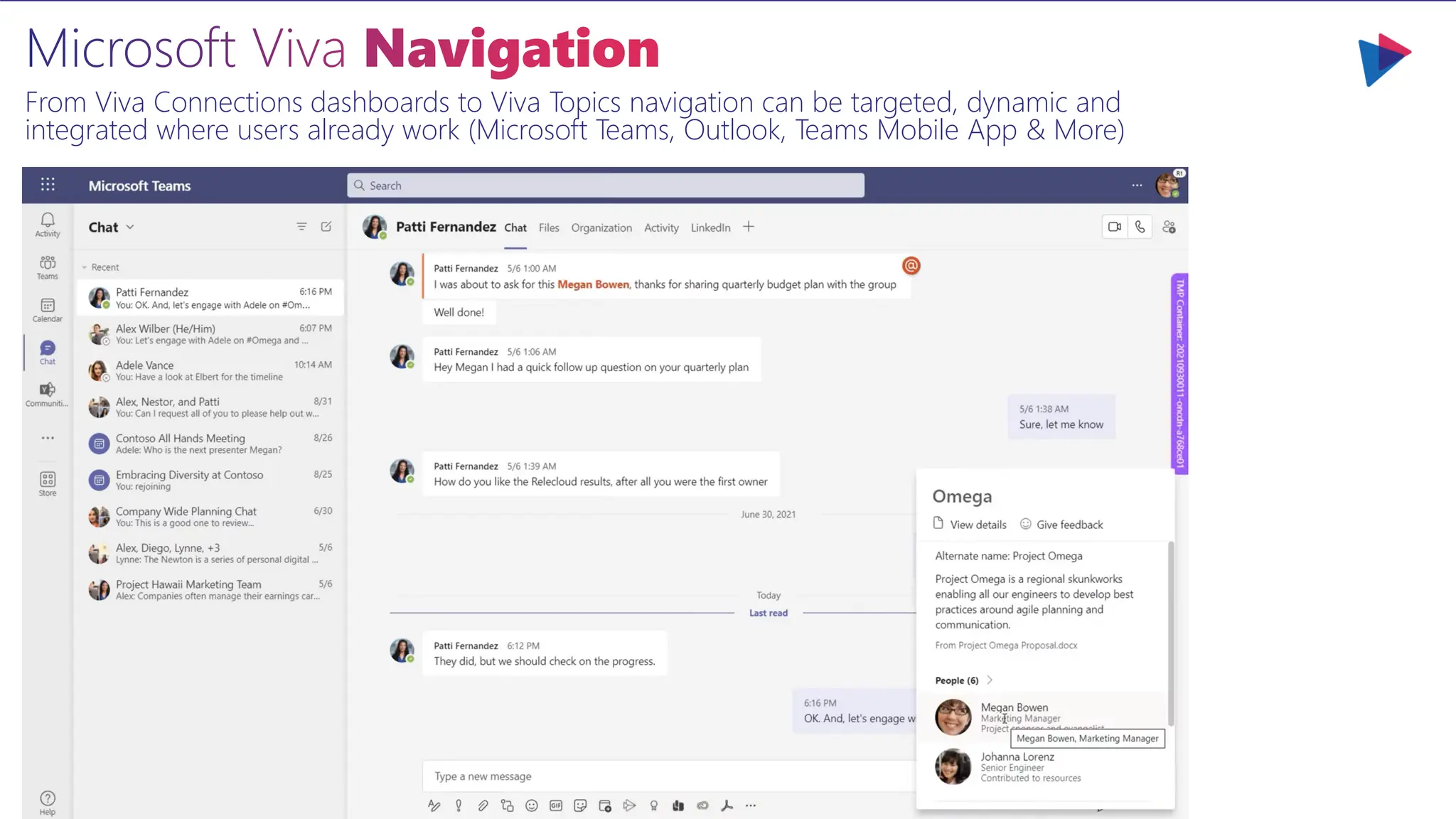Switch to the Chat tab
Viewport: 1456px width, 819px height.
pyautogui.click(x=515, y=227)
